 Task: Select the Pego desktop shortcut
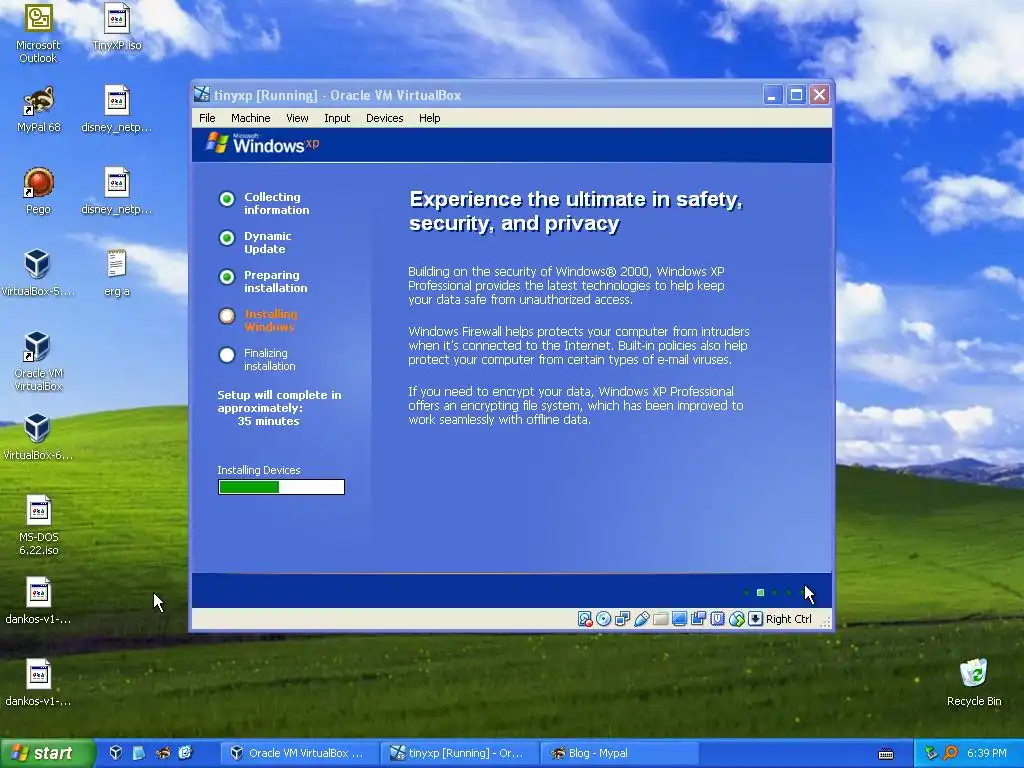pos(38,191)
